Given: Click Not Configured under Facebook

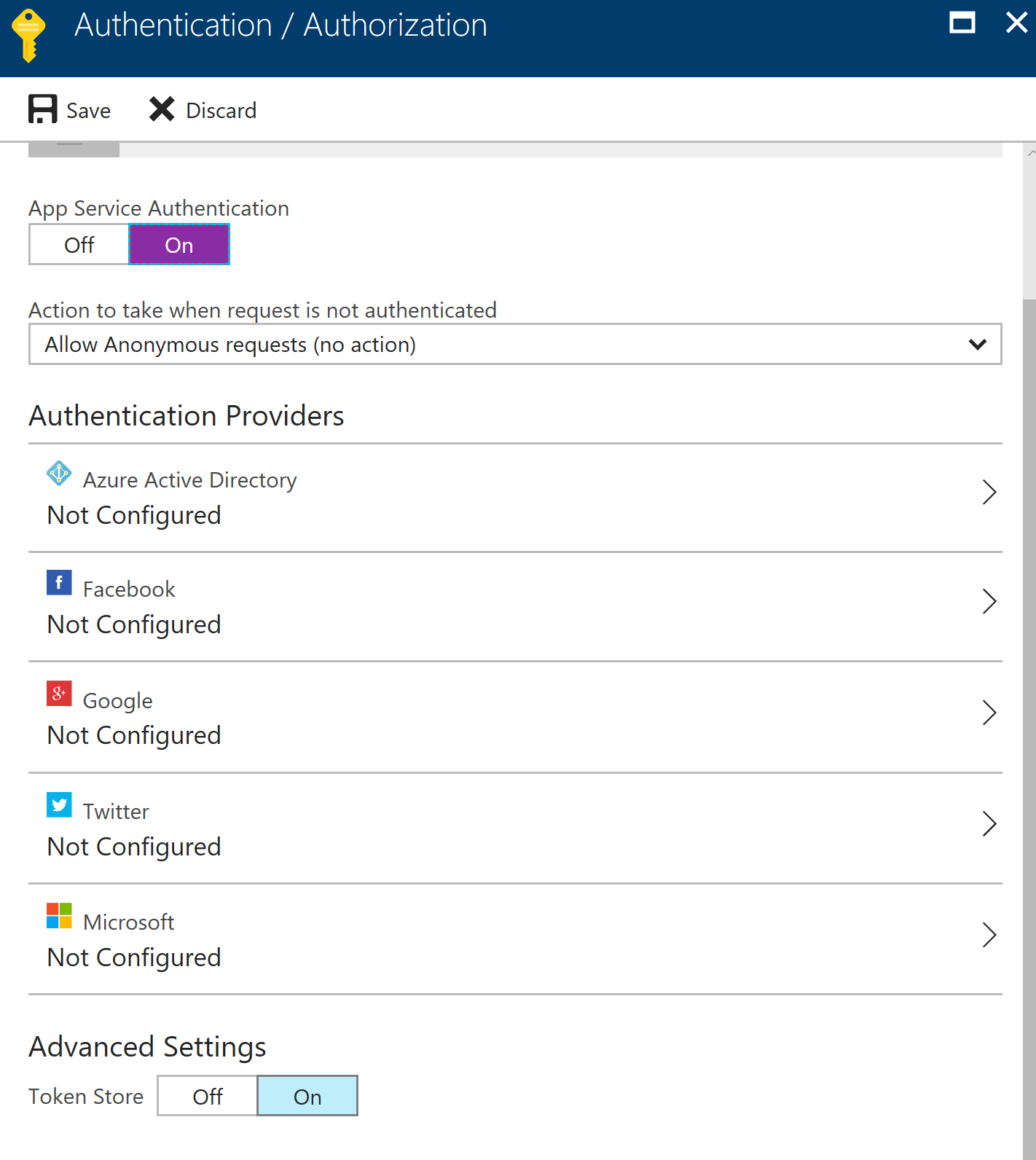Looking at the screenshot, I should 134,625.
